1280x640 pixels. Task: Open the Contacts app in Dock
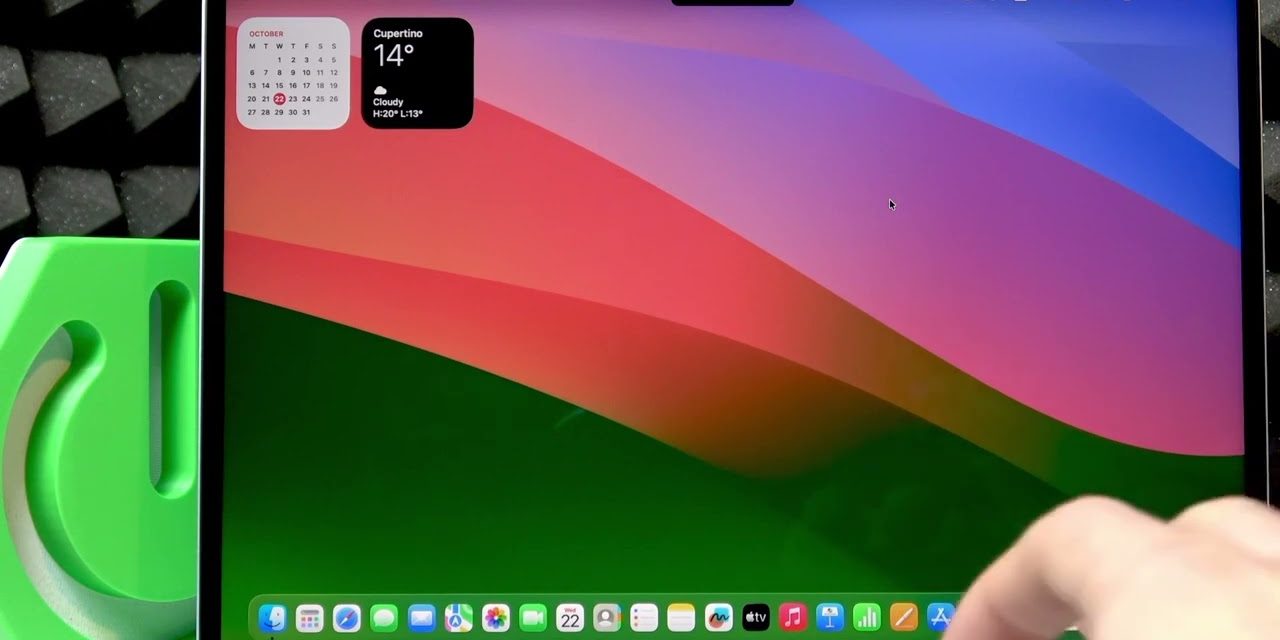[x=607, y=618]
